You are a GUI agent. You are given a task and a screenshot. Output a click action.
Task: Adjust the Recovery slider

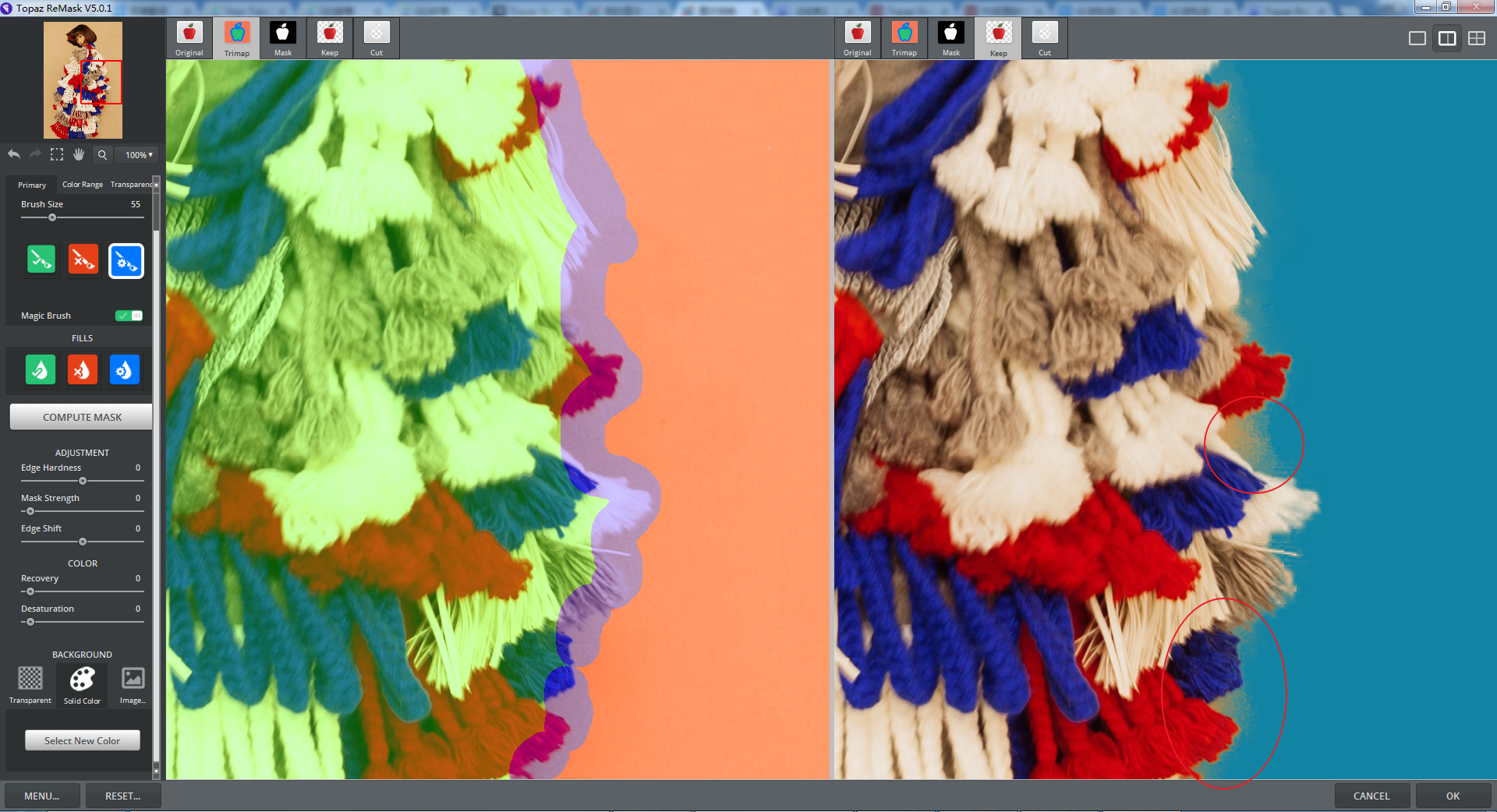tap(83, 591)
